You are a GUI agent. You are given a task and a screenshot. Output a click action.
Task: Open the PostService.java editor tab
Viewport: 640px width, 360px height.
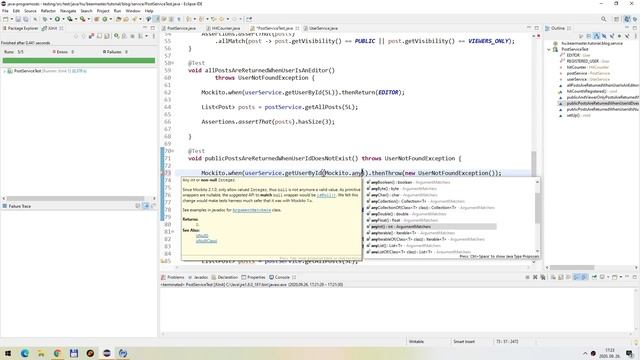pos(179,28)
